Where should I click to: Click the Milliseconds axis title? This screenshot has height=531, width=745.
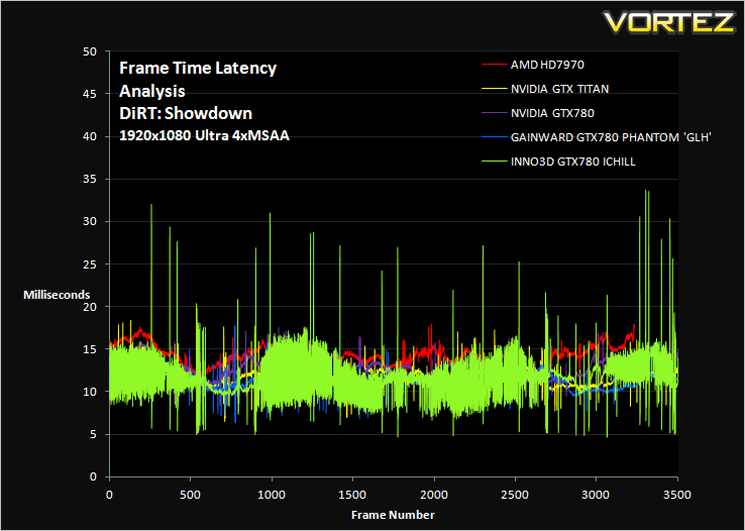tap(57, 295)
